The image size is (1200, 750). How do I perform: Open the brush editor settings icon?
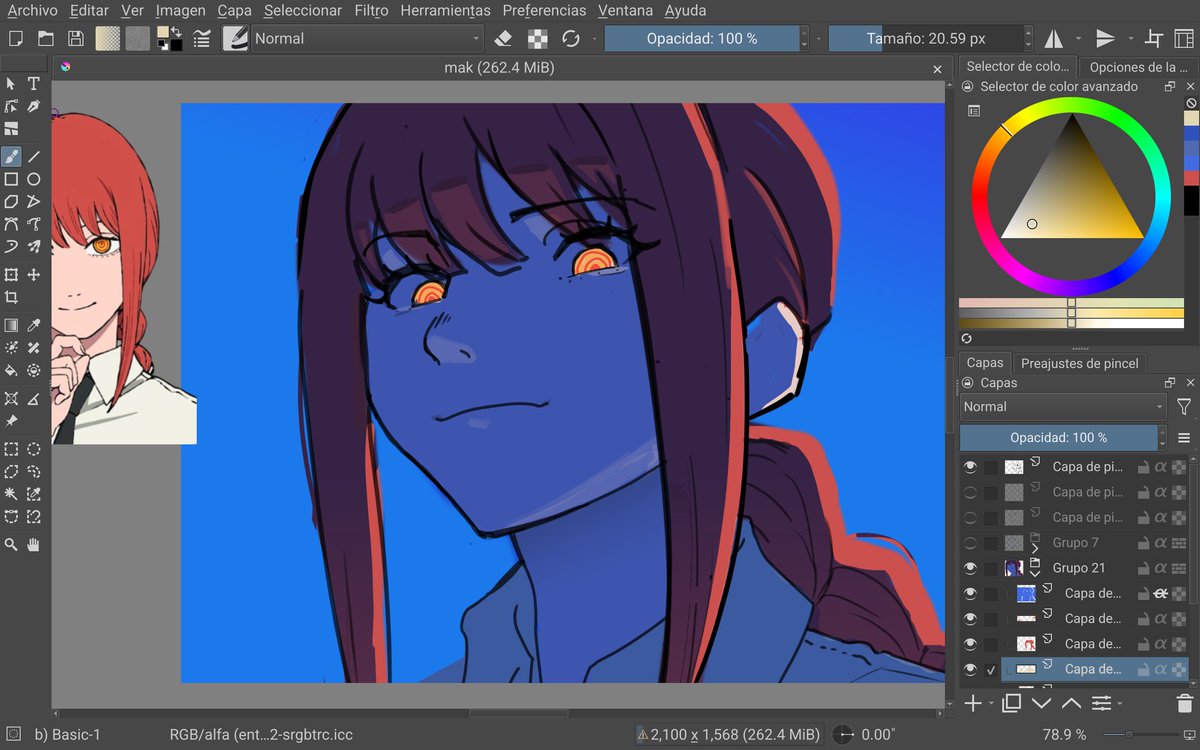pos(202,38)
